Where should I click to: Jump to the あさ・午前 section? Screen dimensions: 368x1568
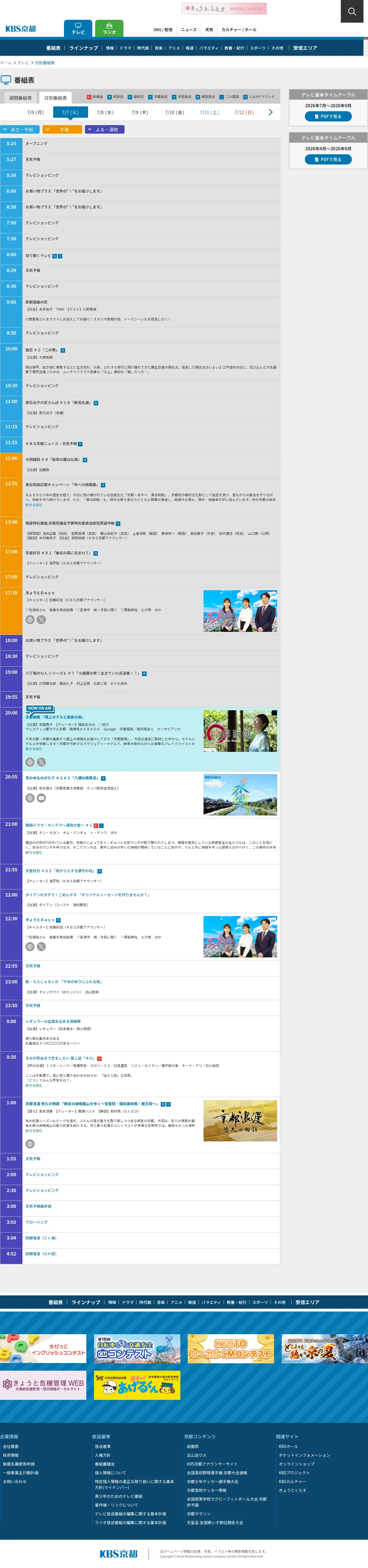[x=20, y=129]
